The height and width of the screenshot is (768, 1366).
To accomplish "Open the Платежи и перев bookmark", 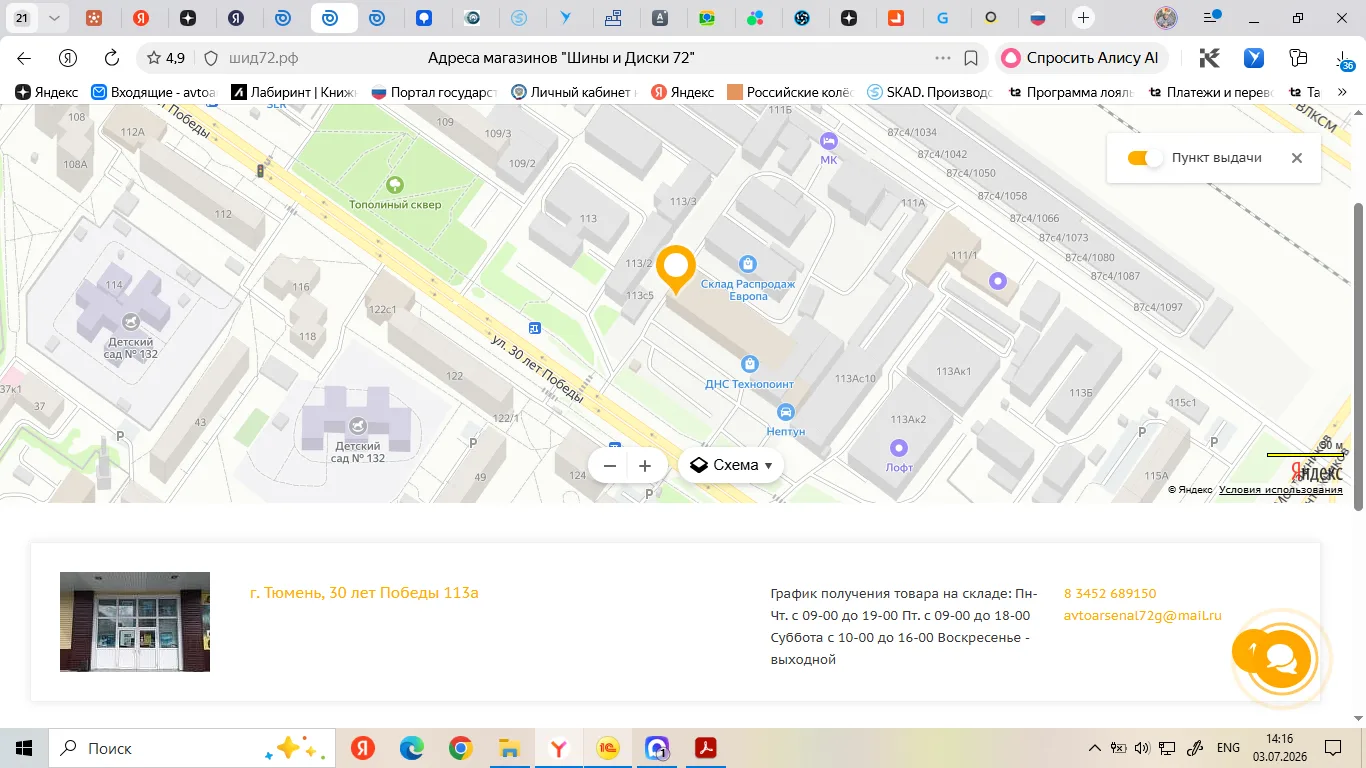I will tap(1210, 92).
